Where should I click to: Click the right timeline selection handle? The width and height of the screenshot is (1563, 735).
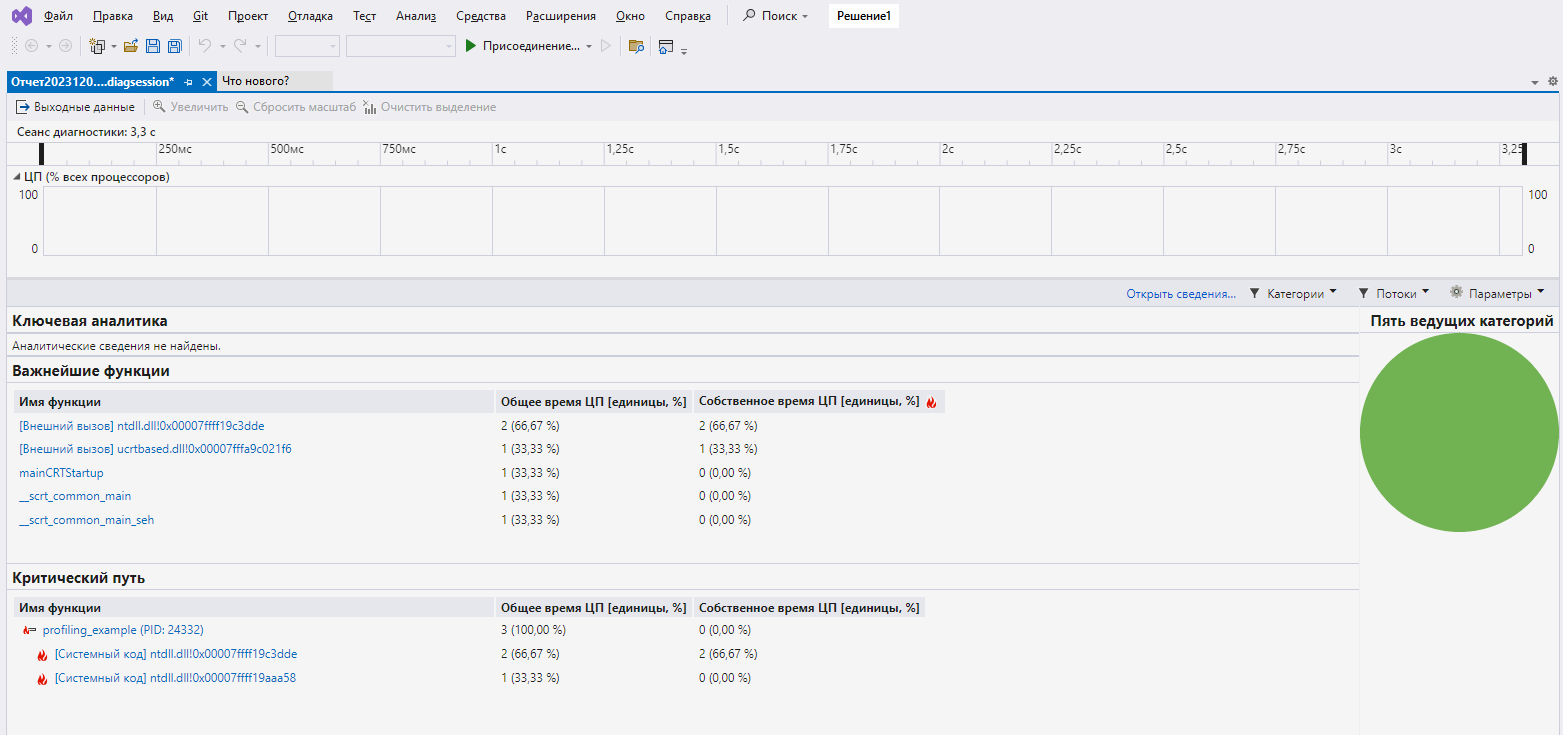[x=1525, y=153]
